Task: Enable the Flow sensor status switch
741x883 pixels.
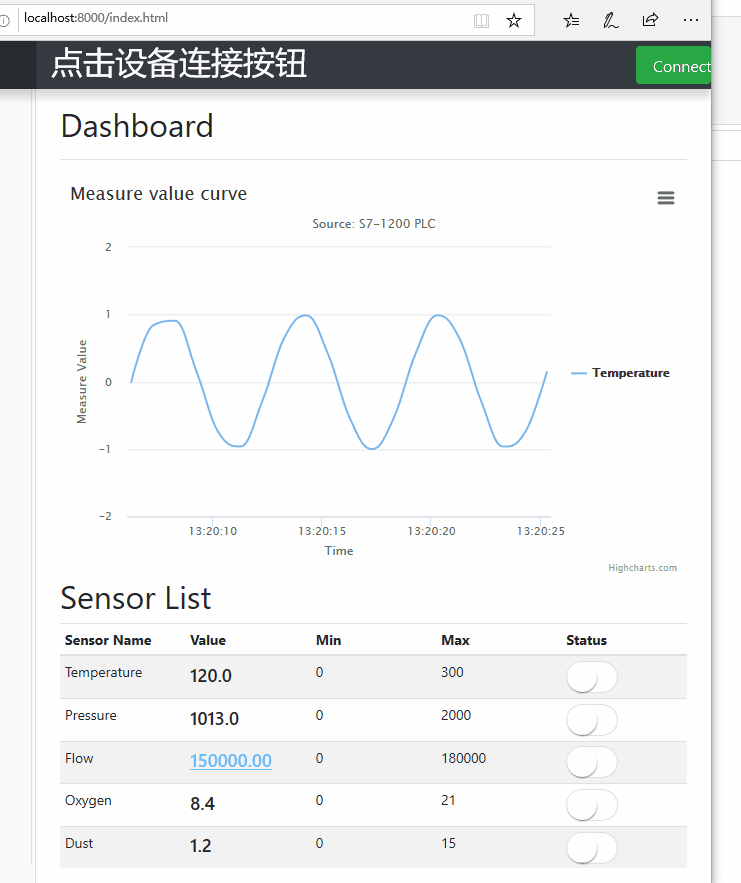Action: (x=591, y=762)
